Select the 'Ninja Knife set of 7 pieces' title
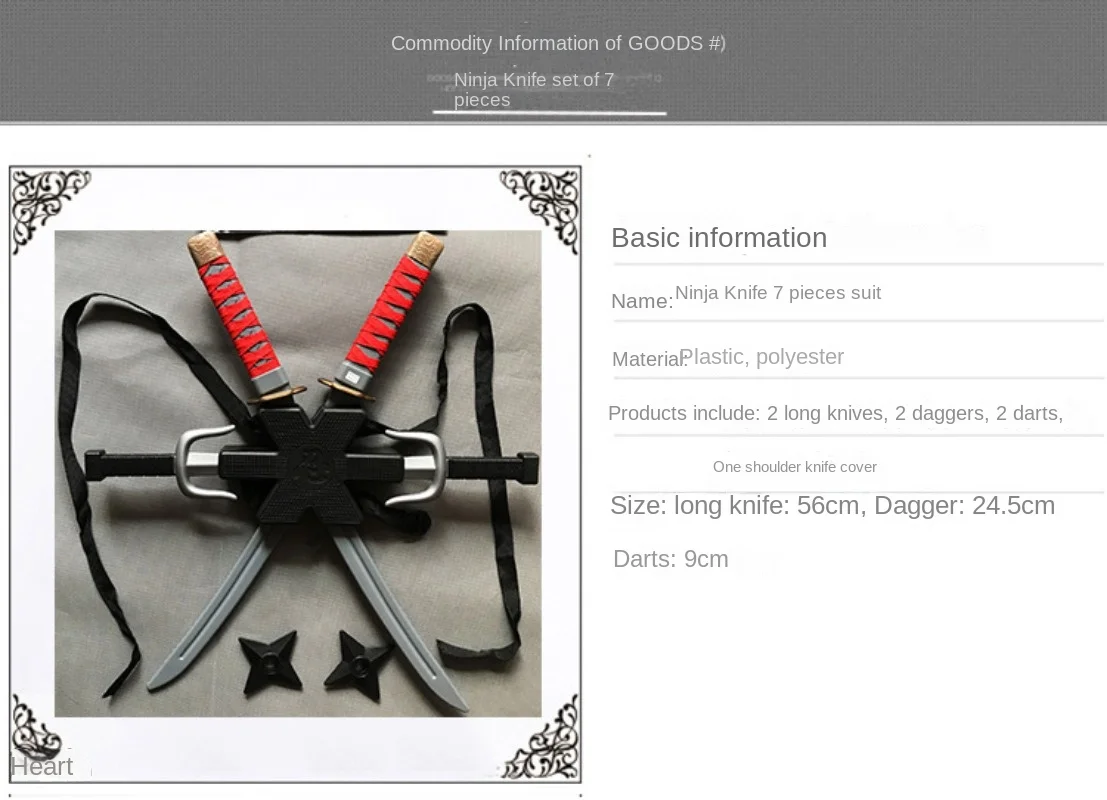1107x800 pixels. (x=534, y=90)
